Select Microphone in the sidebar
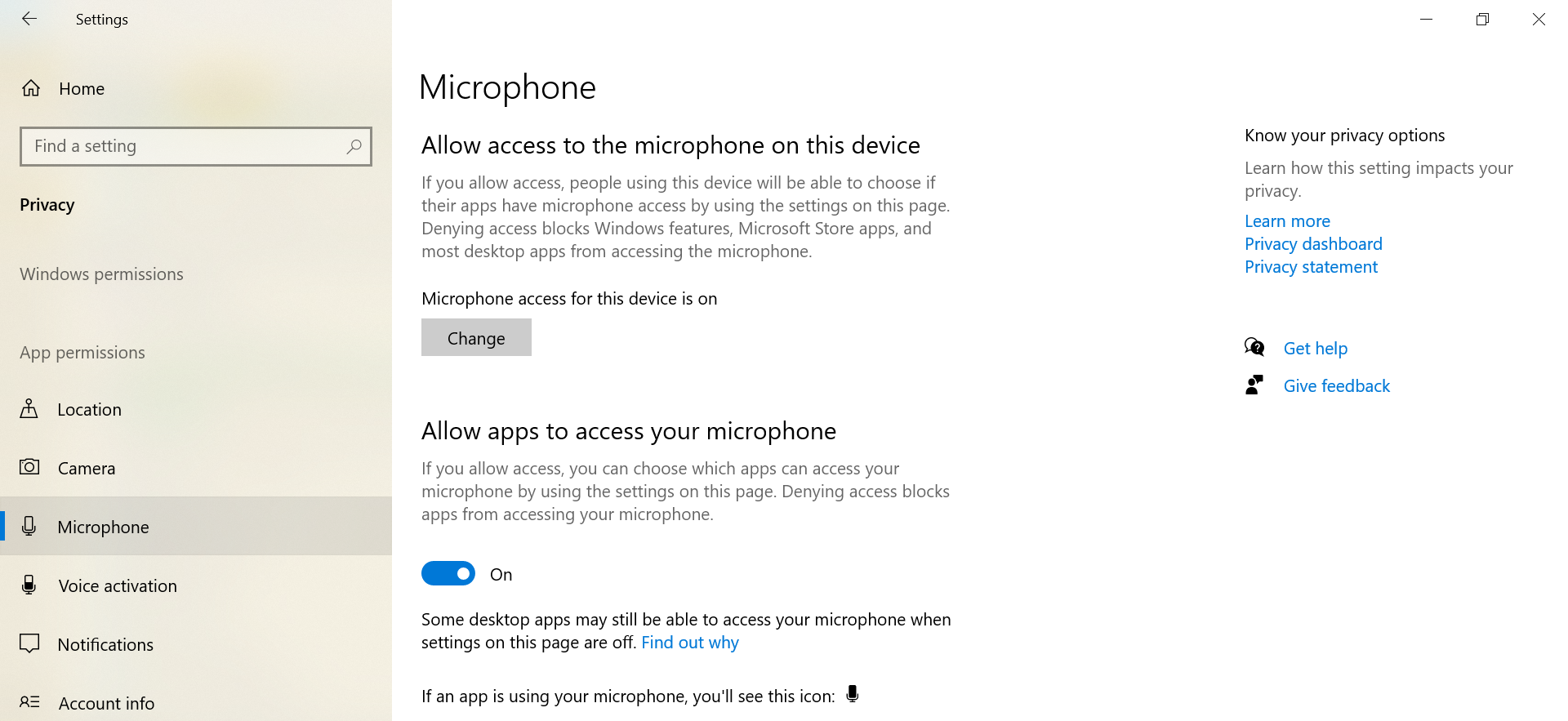1568x721 pixels. tap(103, 527)
